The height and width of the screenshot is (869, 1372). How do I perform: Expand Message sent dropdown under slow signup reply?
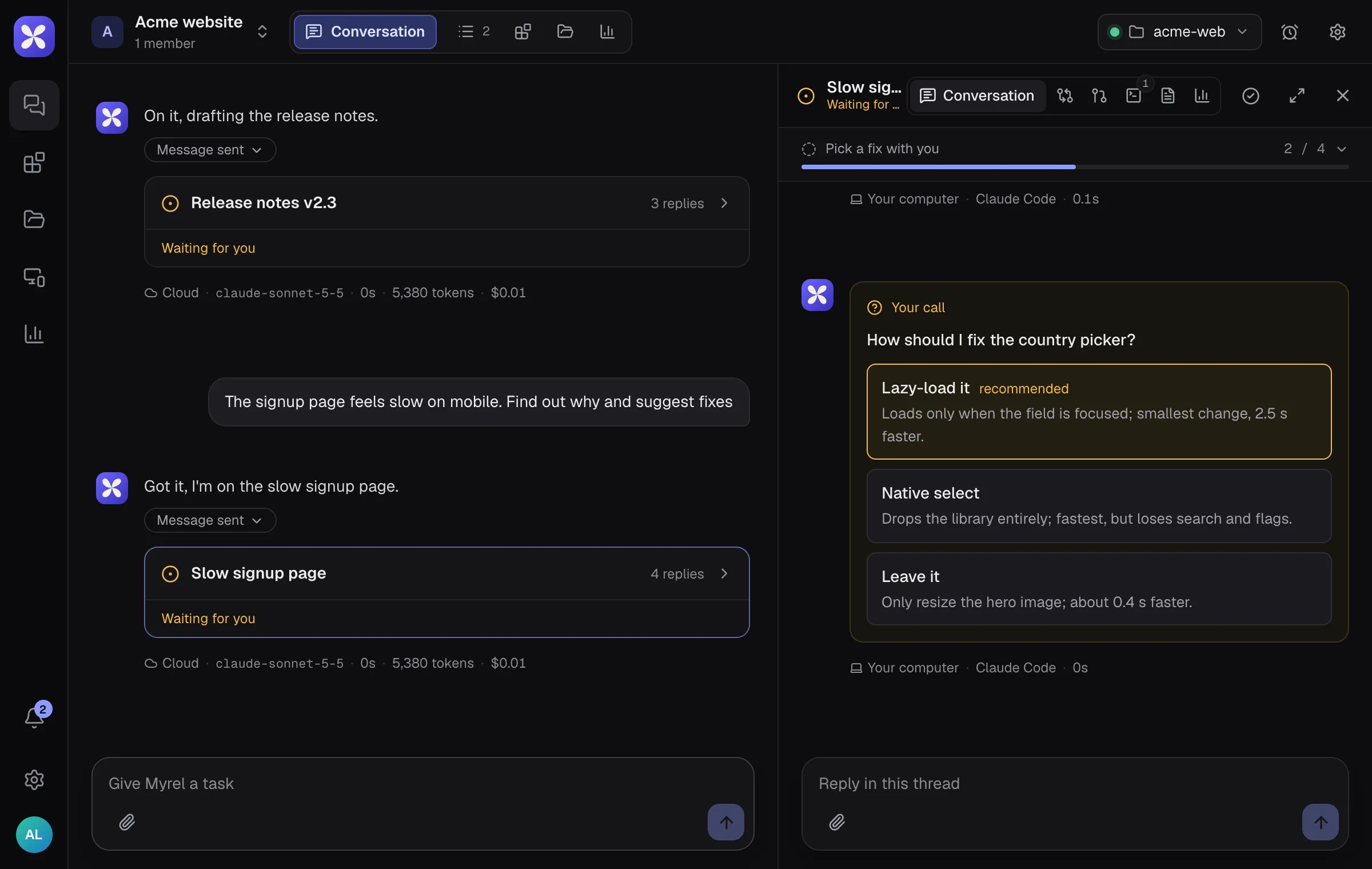pos(210,520)
